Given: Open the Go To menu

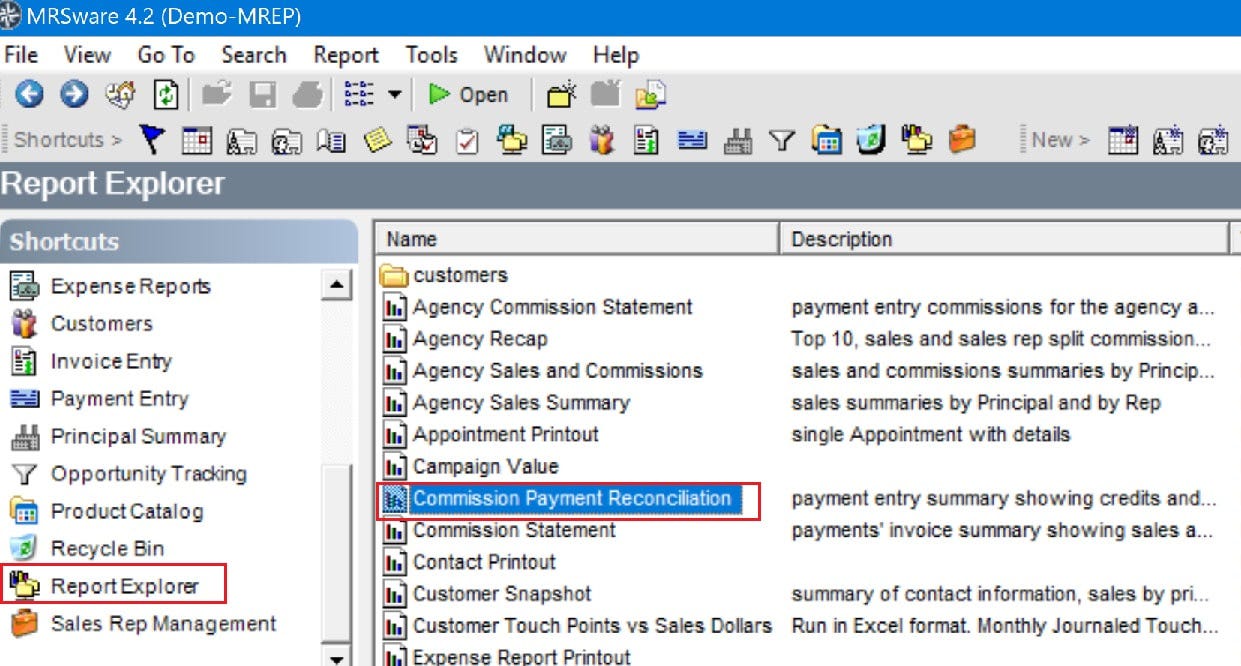Looking at the screenshot, I should click(x=166, y=55).
